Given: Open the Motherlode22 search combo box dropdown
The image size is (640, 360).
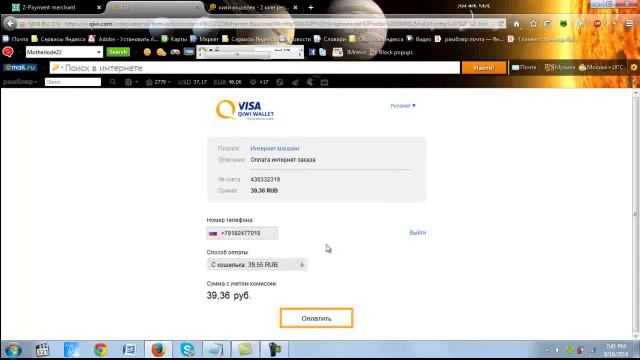Looking at the screenshot, I should point(98,52).
